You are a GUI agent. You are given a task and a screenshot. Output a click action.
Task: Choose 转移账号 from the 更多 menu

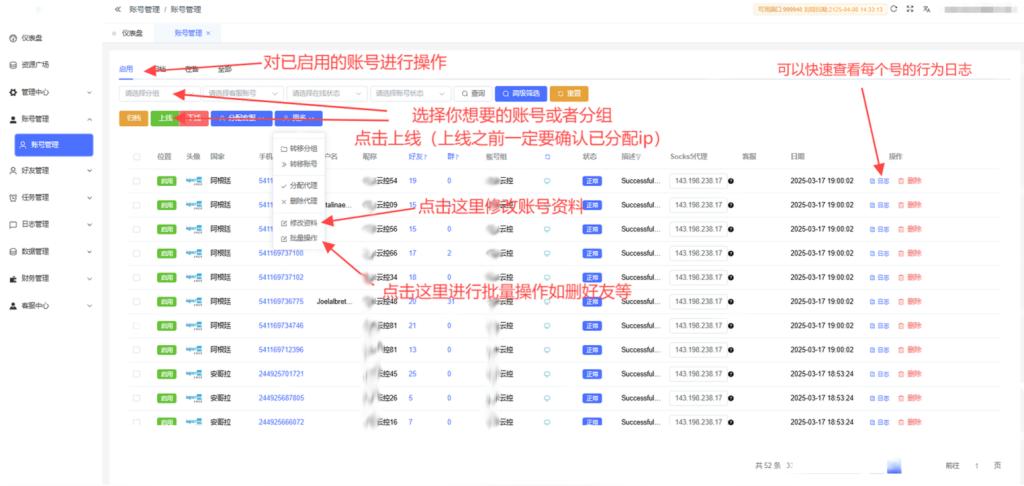[x=298, y=164]
